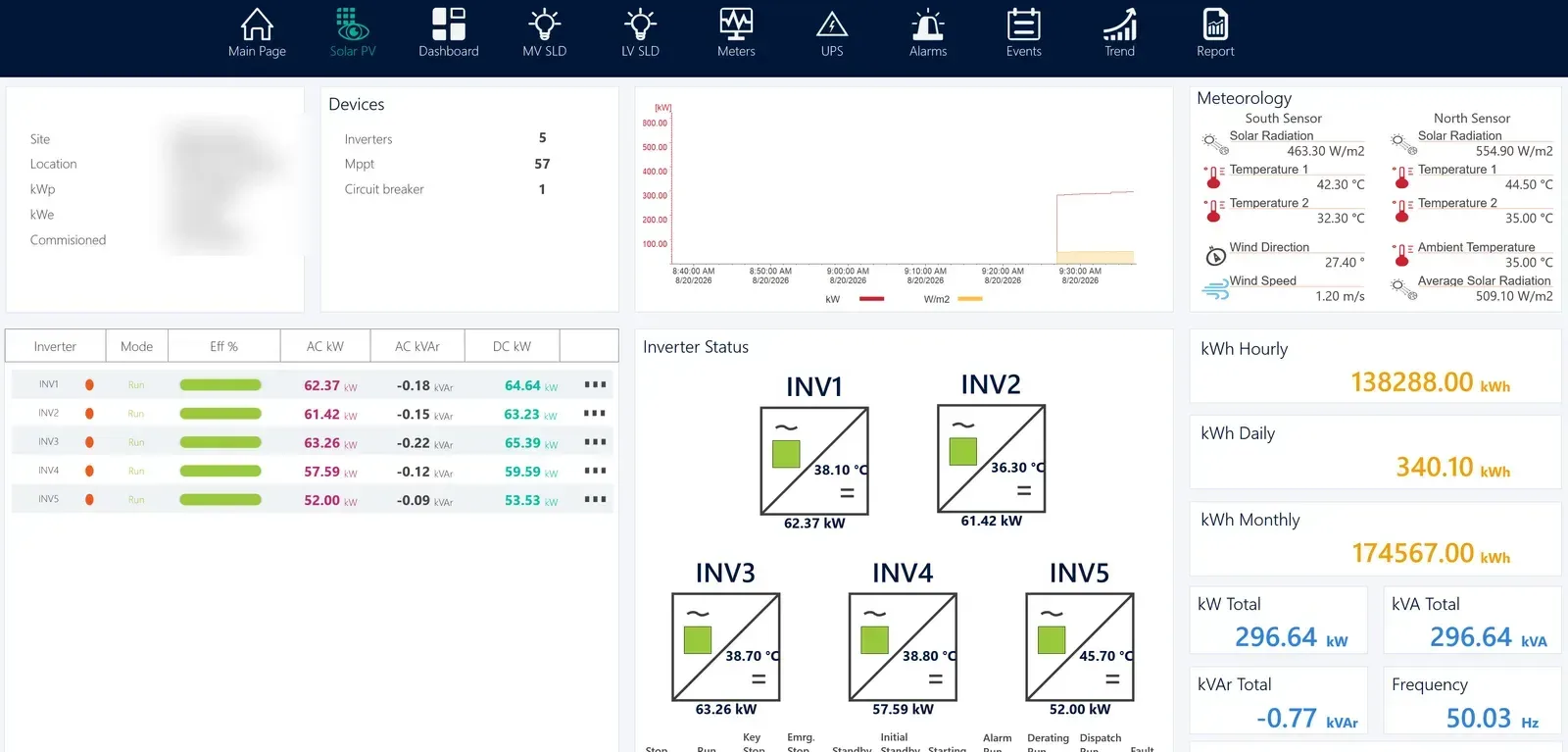Open more options for INV5 row
Image resolution: width=1568 pixels, height=752 pixels.
595,499
